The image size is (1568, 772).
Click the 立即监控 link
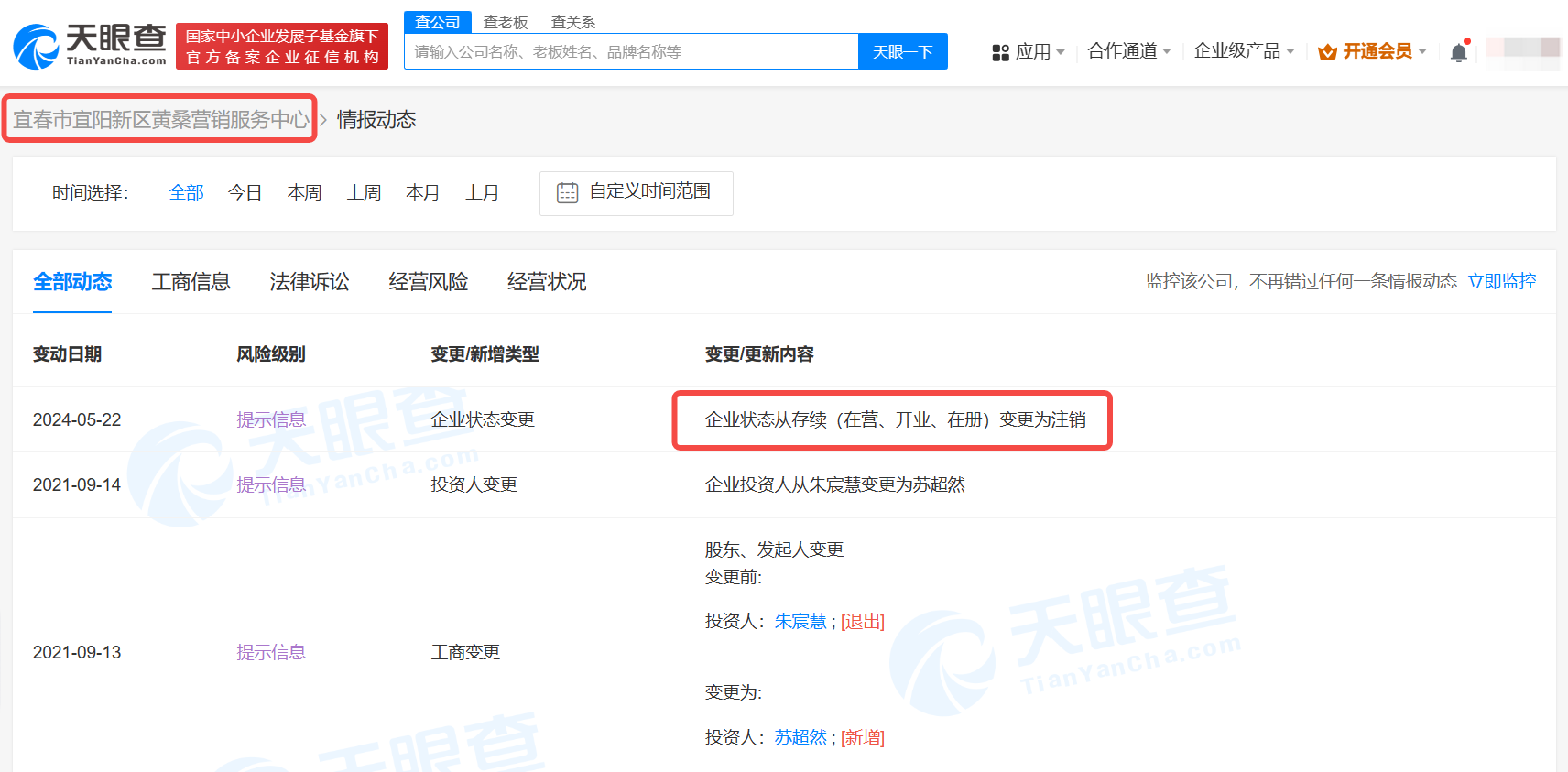pos(1501,281)
